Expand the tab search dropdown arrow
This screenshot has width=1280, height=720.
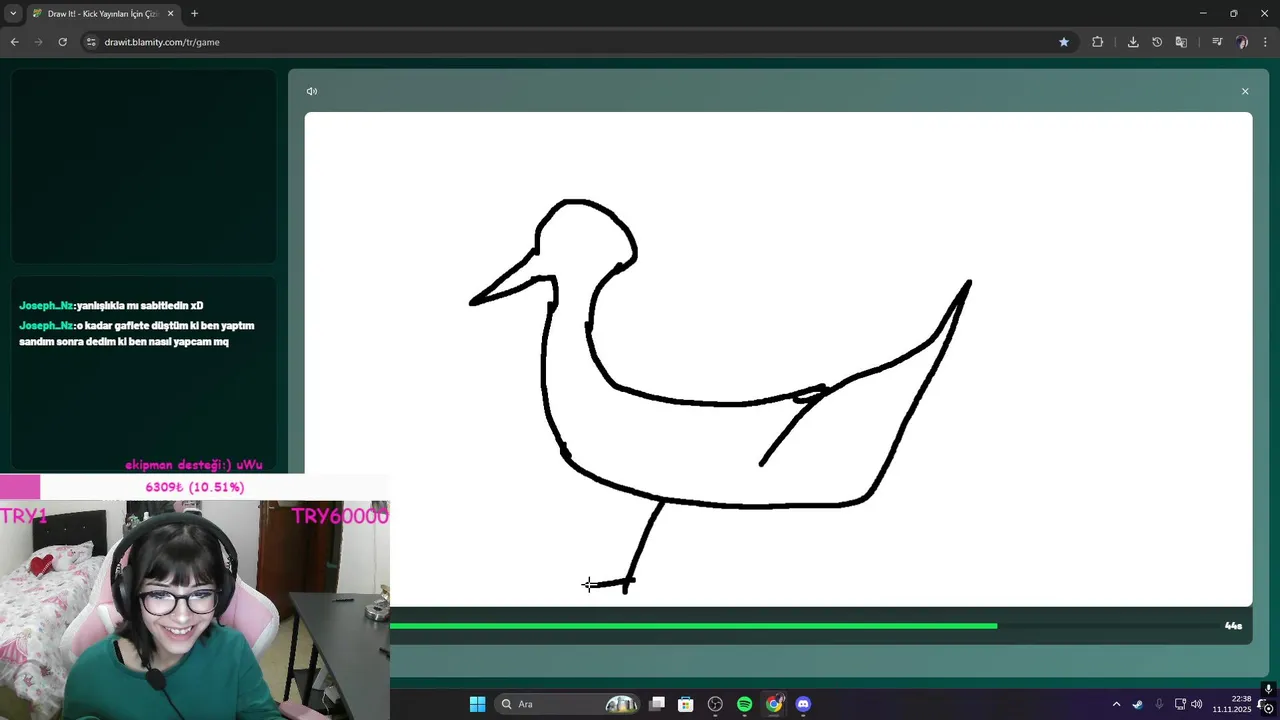tap(13, 14)
